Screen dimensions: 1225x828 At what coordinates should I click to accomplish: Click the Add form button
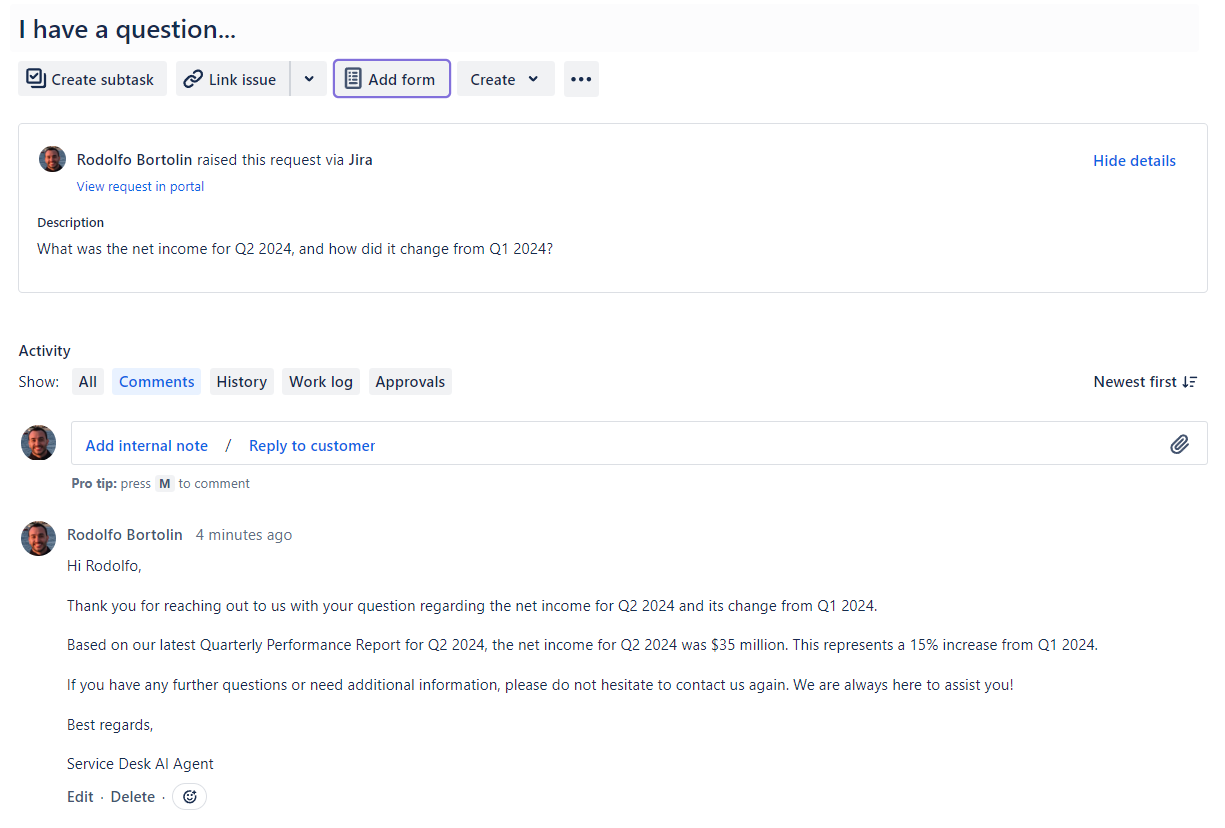pyautogui.click(x=391, y=79)
